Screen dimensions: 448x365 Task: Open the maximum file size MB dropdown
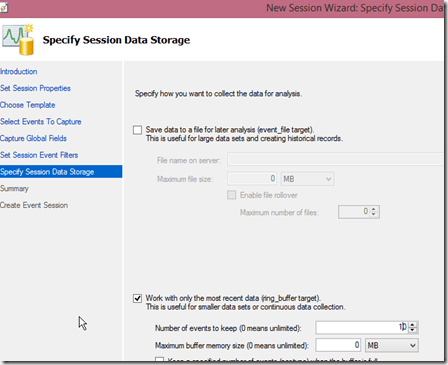307,179
